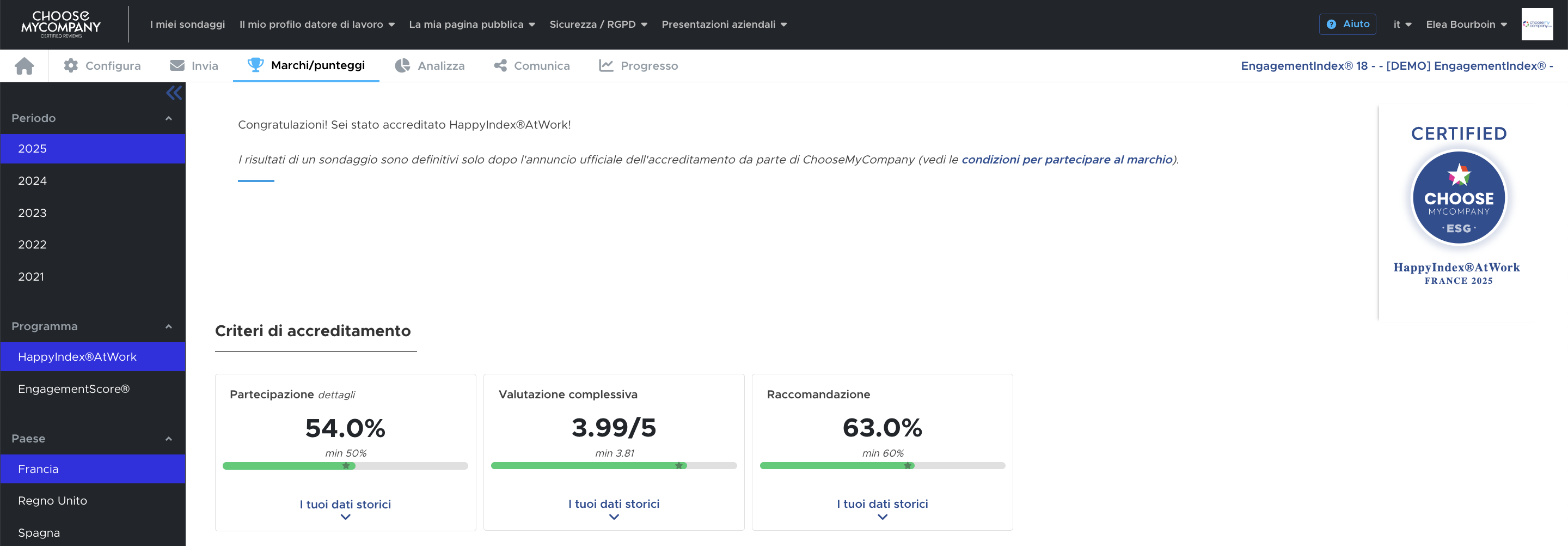This screenshot has height=546, width=1568.
Task: Click the Progresso line chart icon
Action: coord(605,66)
